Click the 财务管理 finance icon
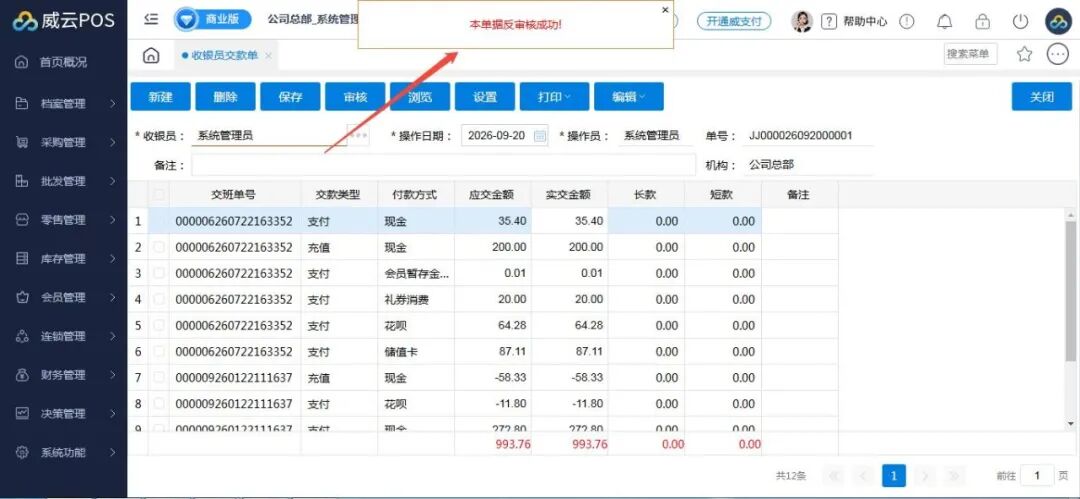 coord(22,375)
